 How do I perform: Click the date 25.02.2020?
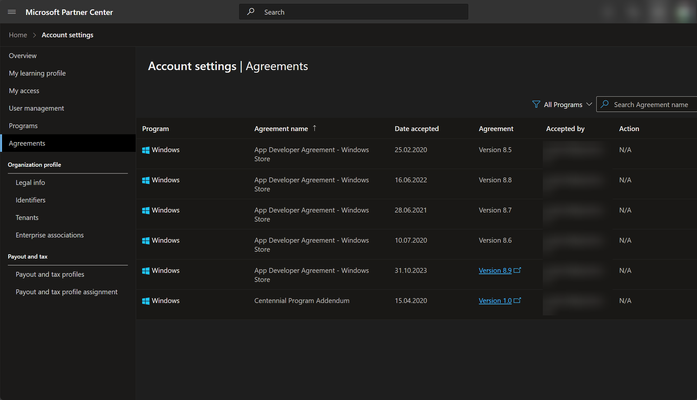(x=411, y=150)
